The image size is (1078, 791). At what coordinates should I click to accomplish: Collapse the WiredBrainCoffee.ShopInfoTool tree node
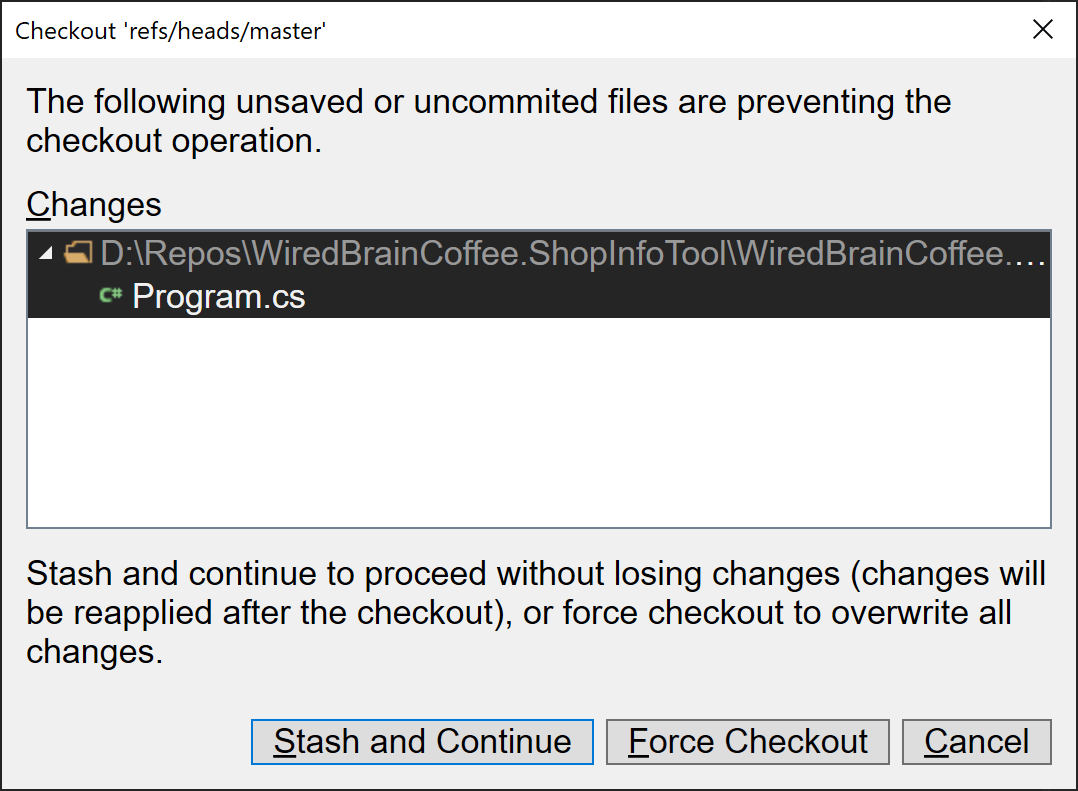point(44,253)
